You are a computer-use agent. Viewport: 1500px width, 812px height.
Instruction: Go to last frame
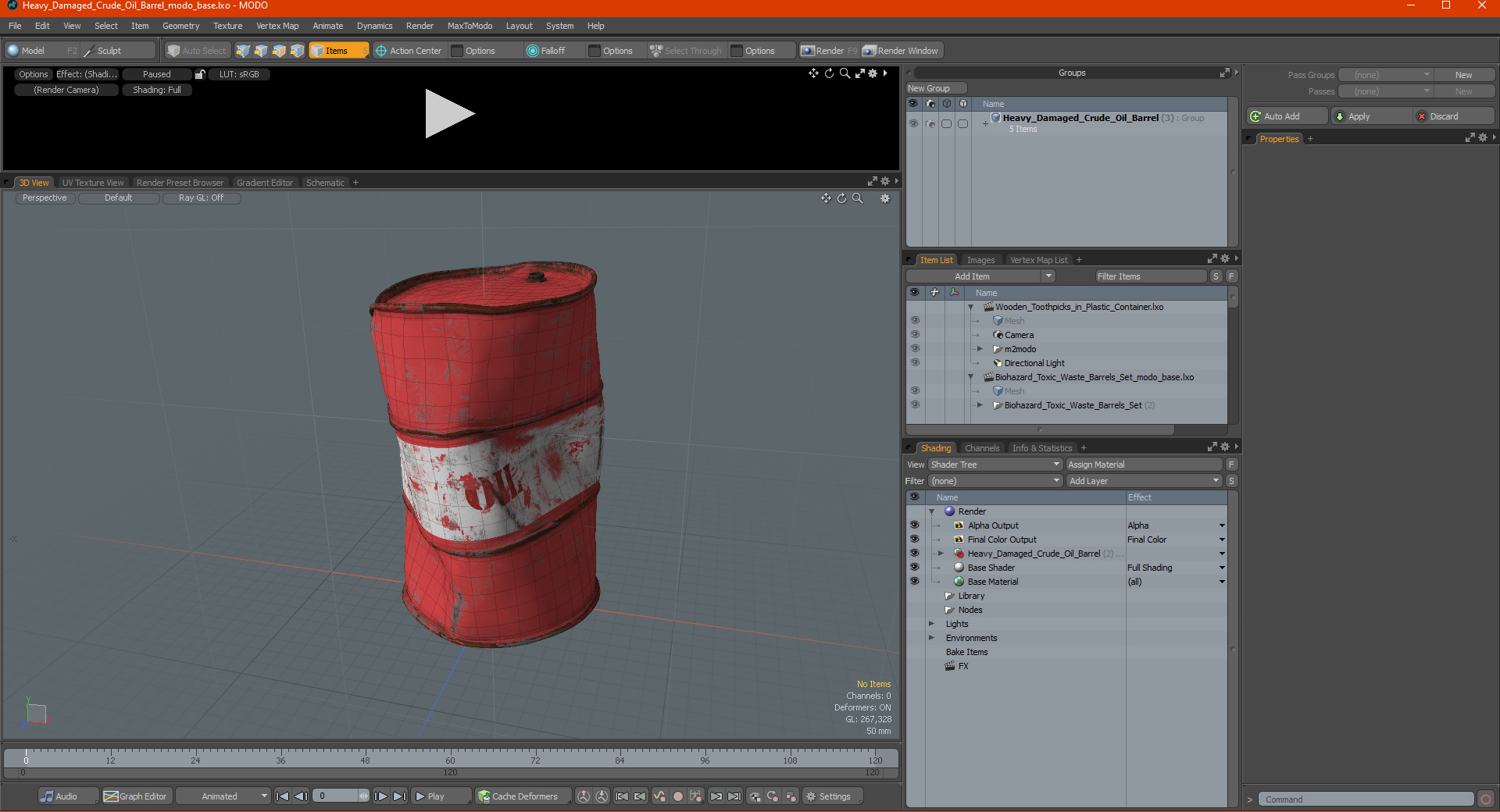click(x=399, y=796)
